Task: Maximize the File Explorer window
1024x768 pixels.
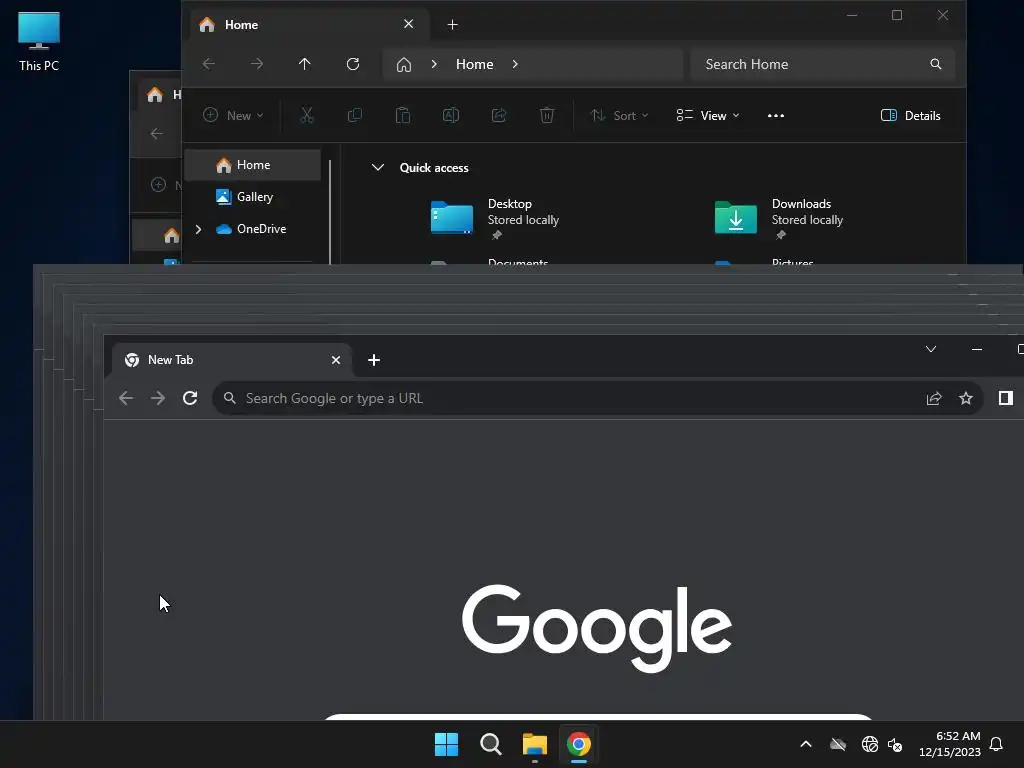Action: pos(897,15)
